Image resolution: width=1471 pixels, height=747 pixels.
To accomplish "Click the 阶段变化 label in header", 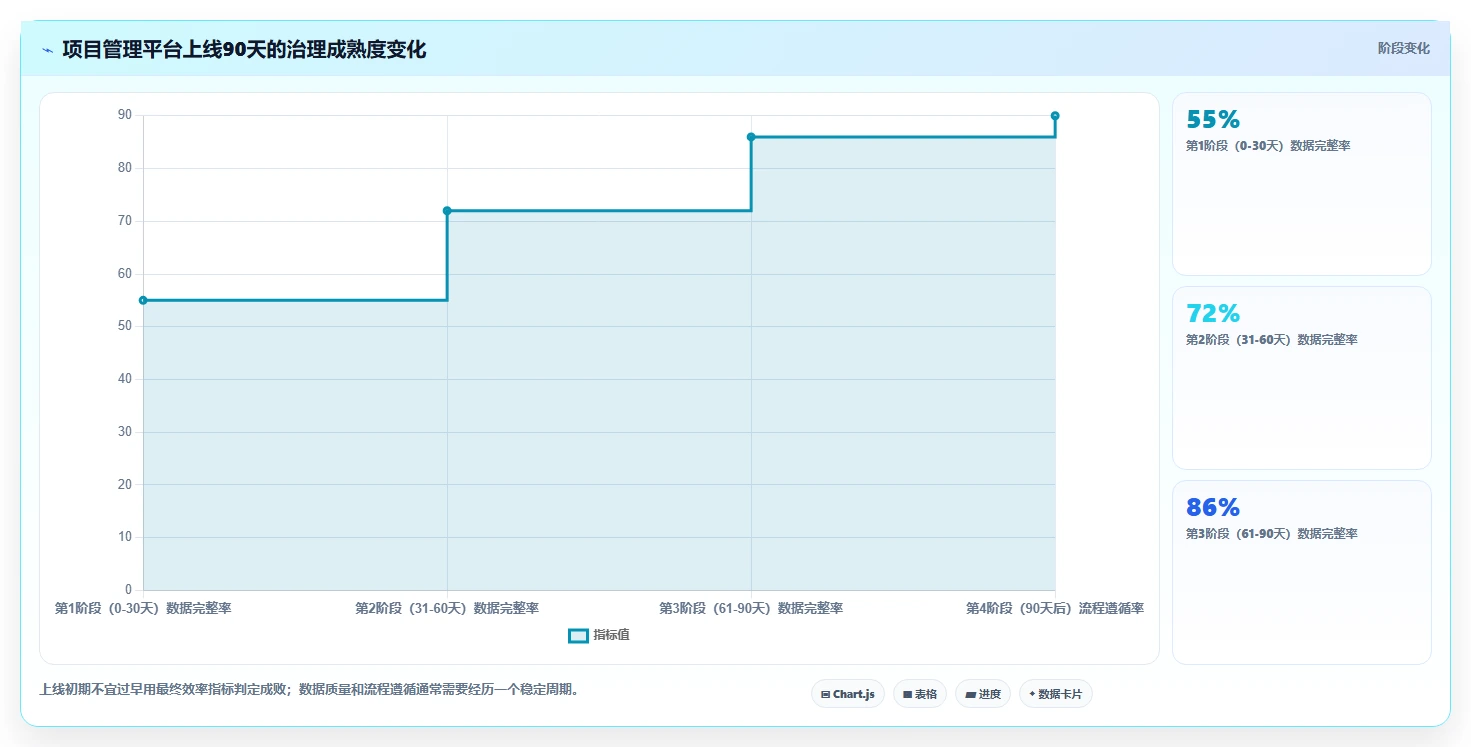I will 1404,48.
